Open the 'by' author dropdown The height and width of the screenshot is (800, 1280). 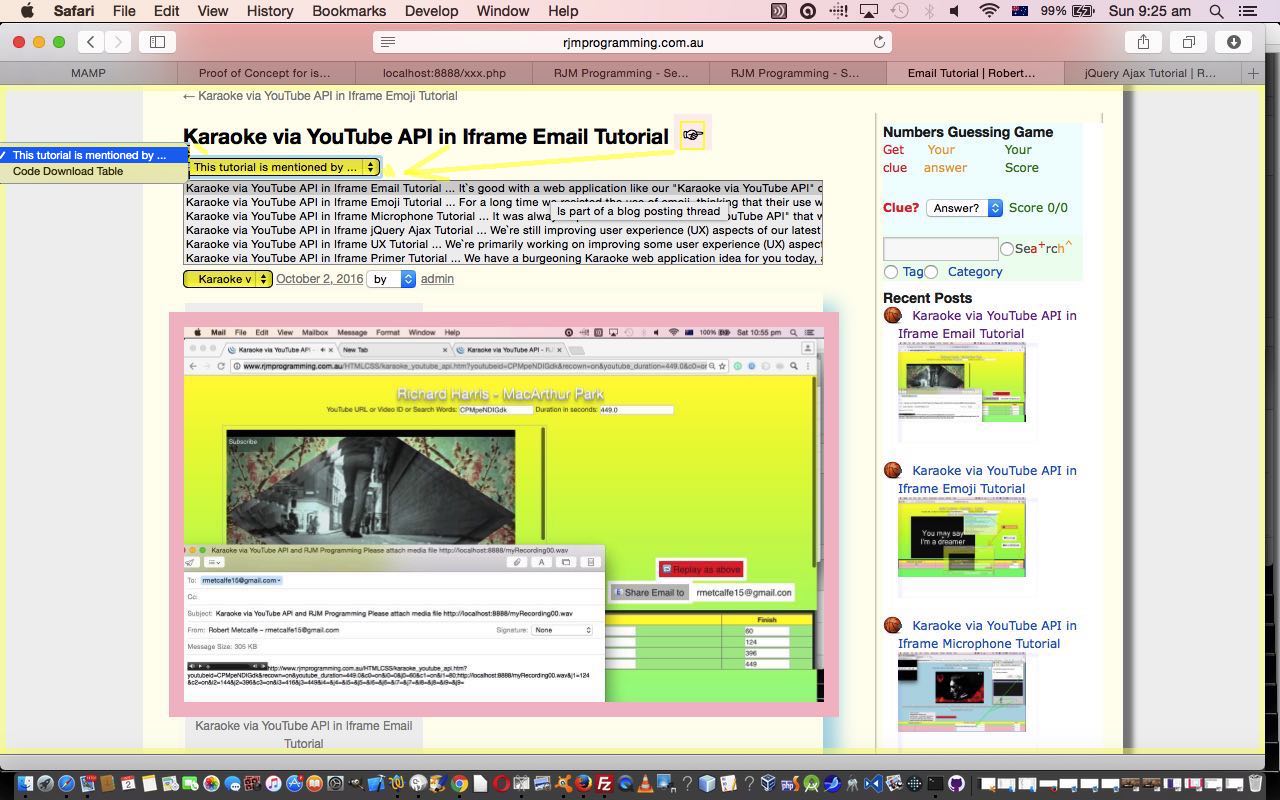tap(390, 279)
